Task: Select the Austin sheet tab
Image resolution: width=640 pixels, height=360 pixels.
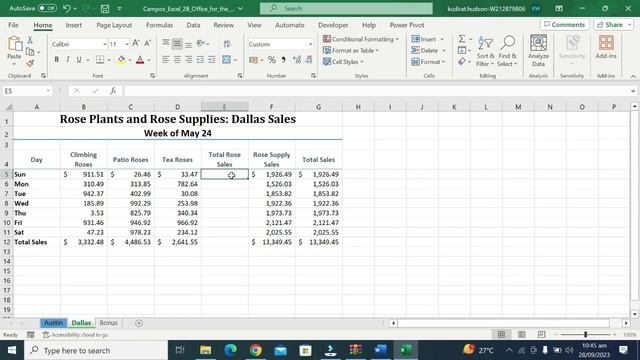Action: point(53,323)
